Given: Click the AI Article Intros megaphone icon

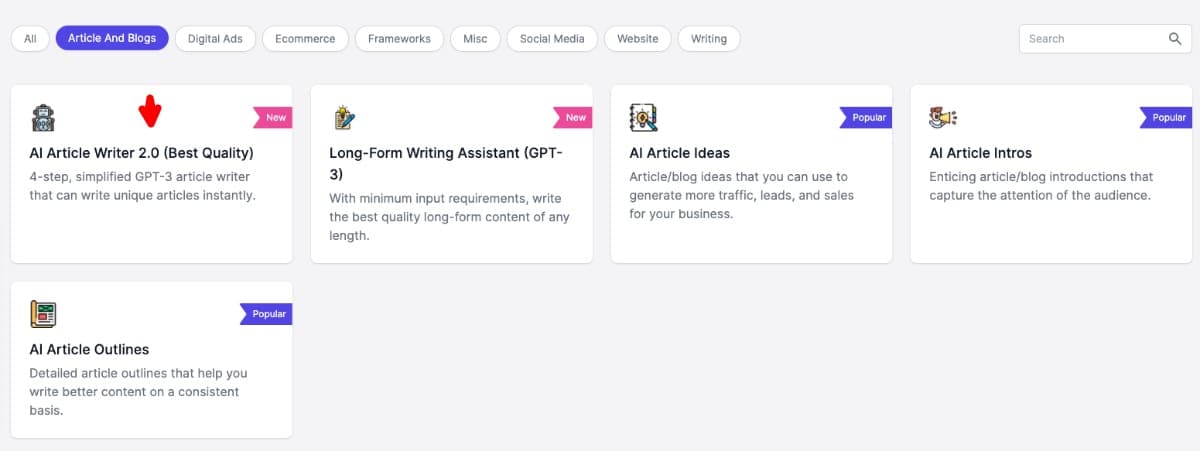Looking at the screenshot, I should 943,117.
